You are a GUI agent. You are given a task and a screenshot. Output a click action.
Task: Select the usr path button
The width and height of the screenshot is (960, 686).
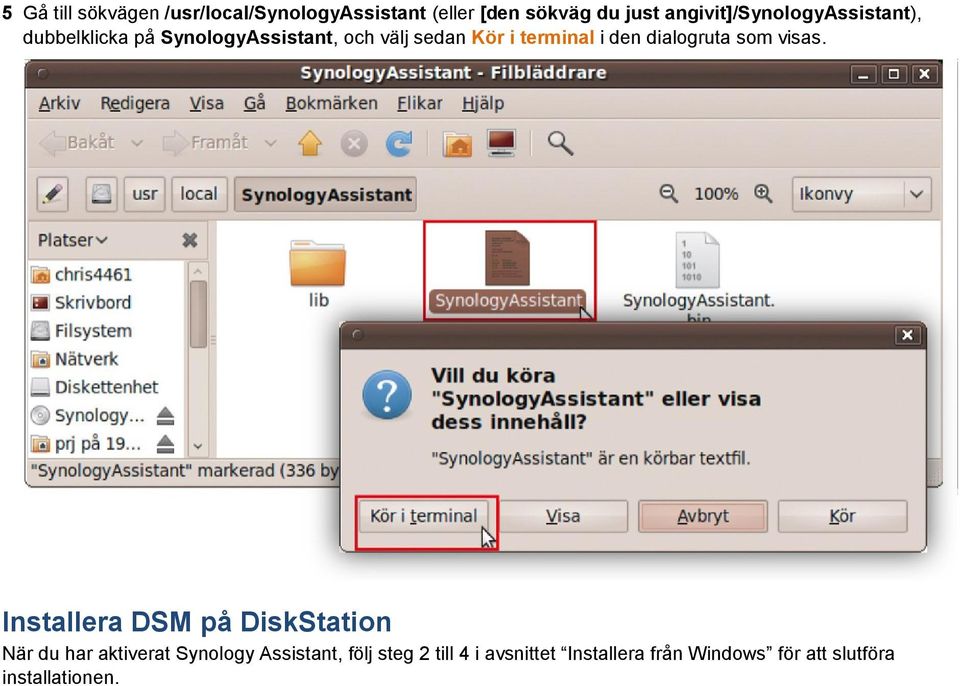[x=144, y=194]
